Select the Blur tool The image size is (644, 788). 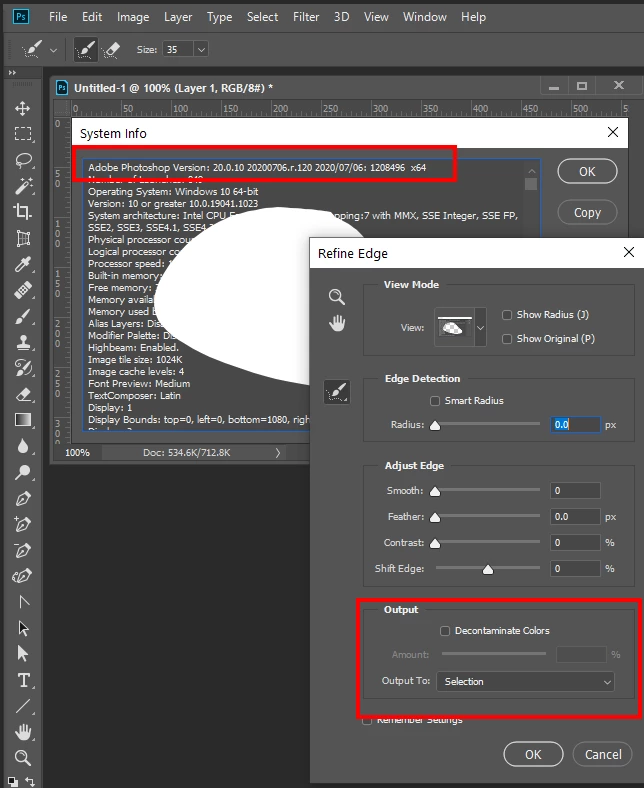click(x=23, y=446)
